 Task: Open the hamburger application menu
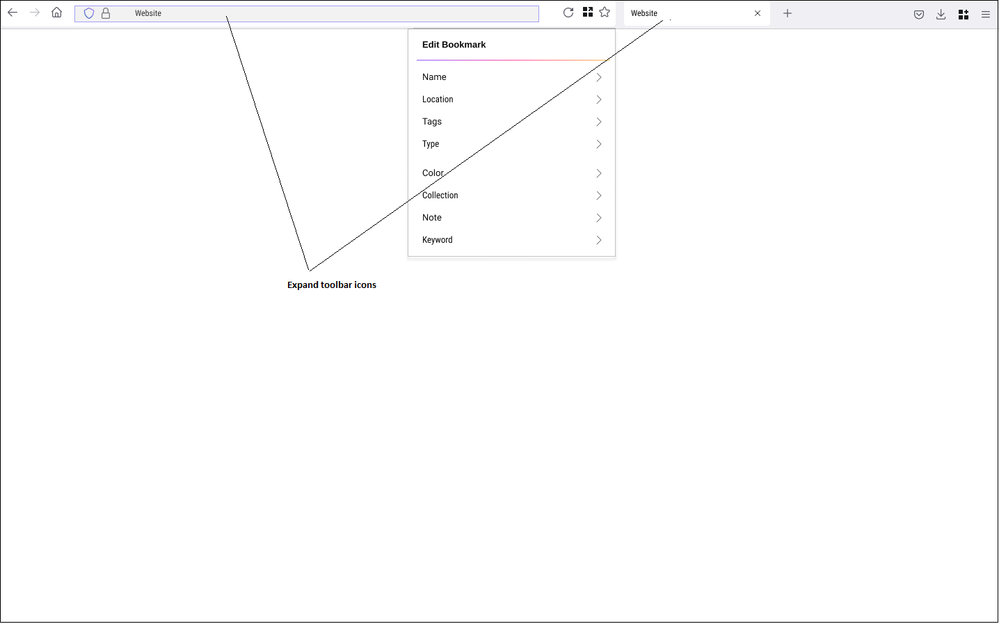pyautogui.click(x=986, y=14)
